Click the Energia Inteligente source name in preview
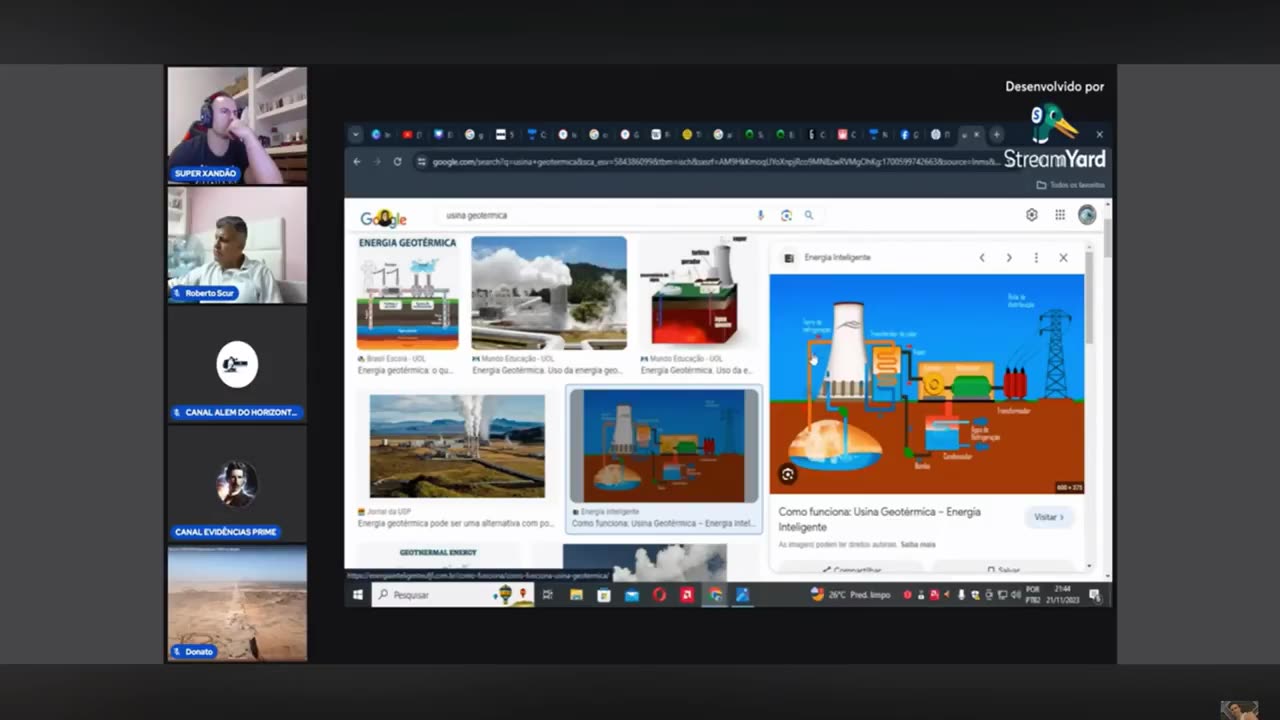 point(837,258)
